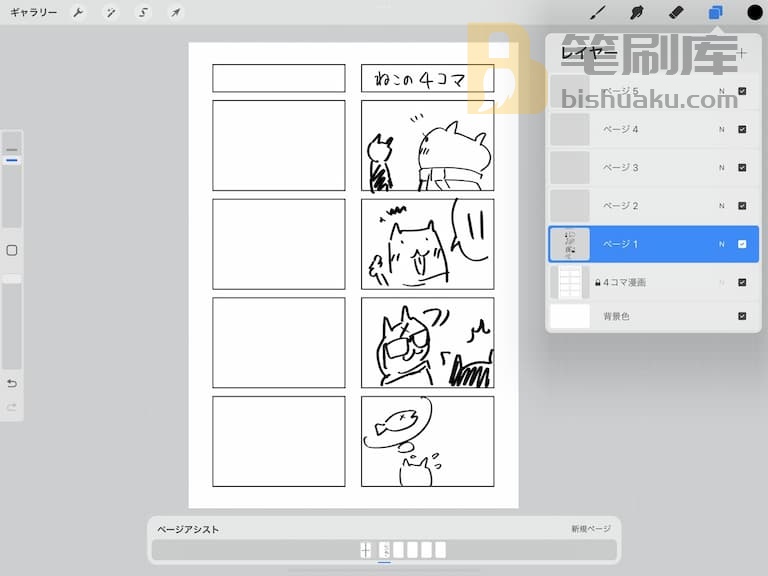Create a 新規ページ new page

[x=591, y=528]
